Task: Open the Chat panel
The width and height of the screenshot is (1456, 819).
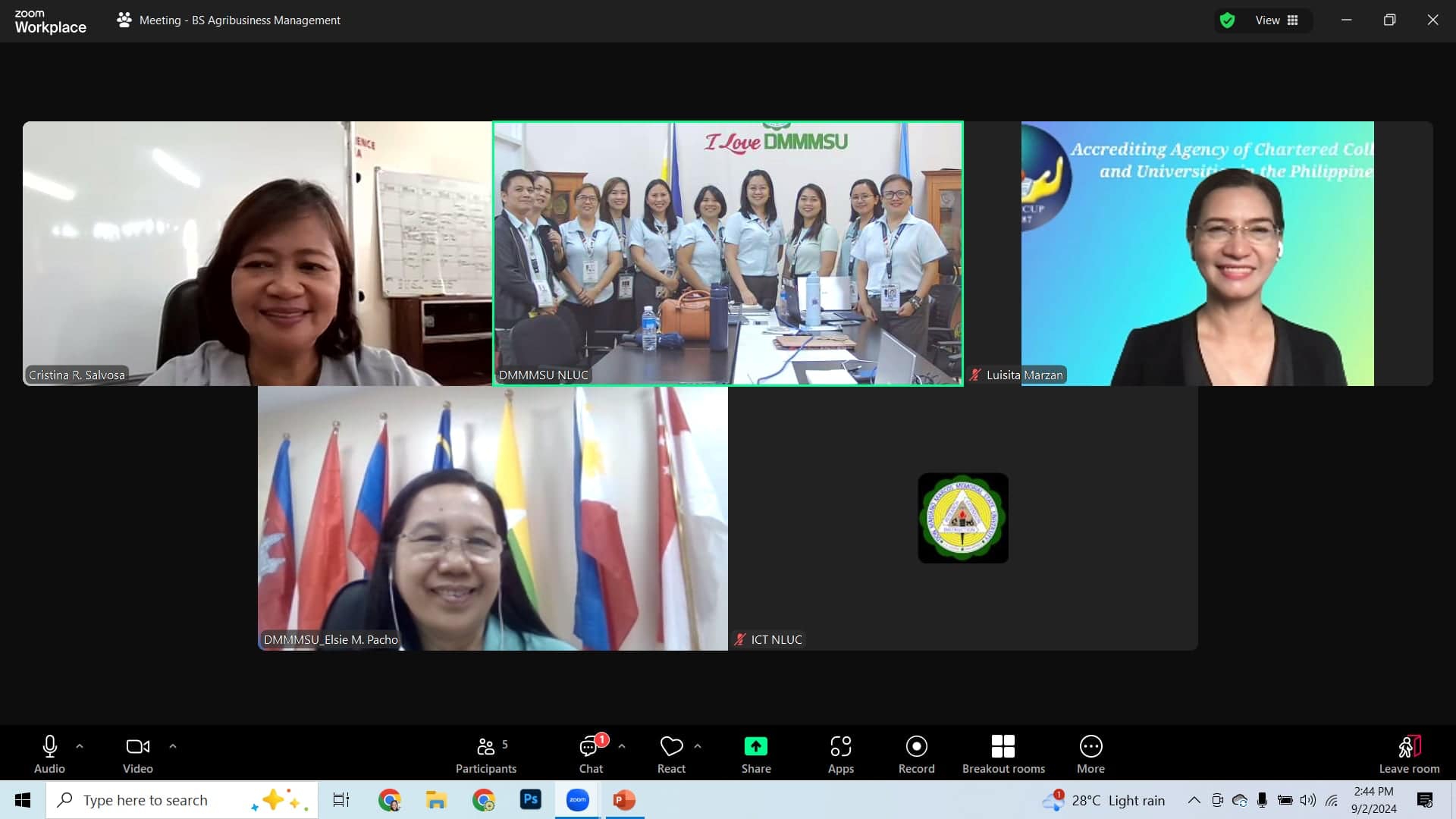Action: [591, 755]
